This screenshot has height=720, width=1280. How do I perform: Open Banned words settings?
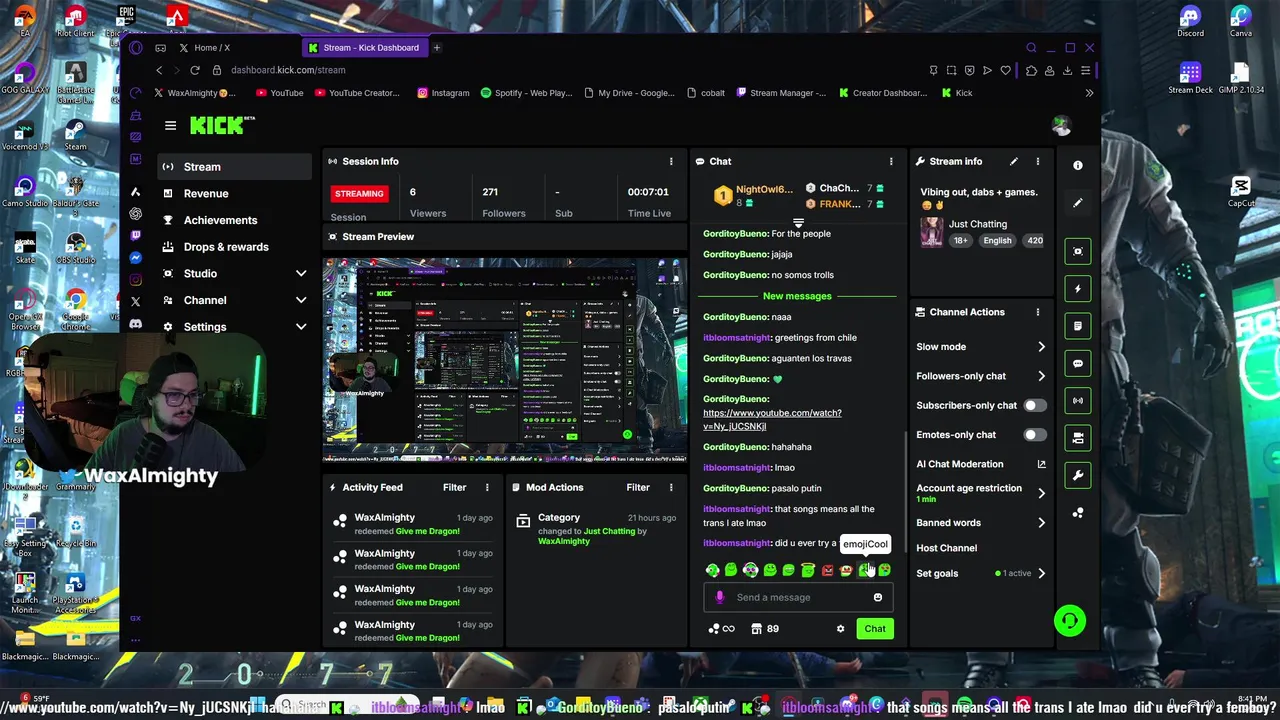[x=981, y=523]
